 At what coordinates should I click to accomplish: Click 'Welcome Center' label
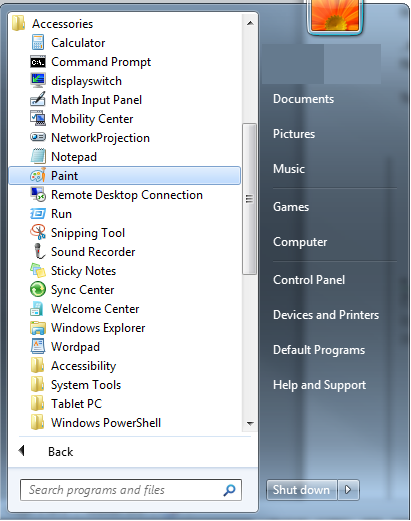(x=95, y=309)
